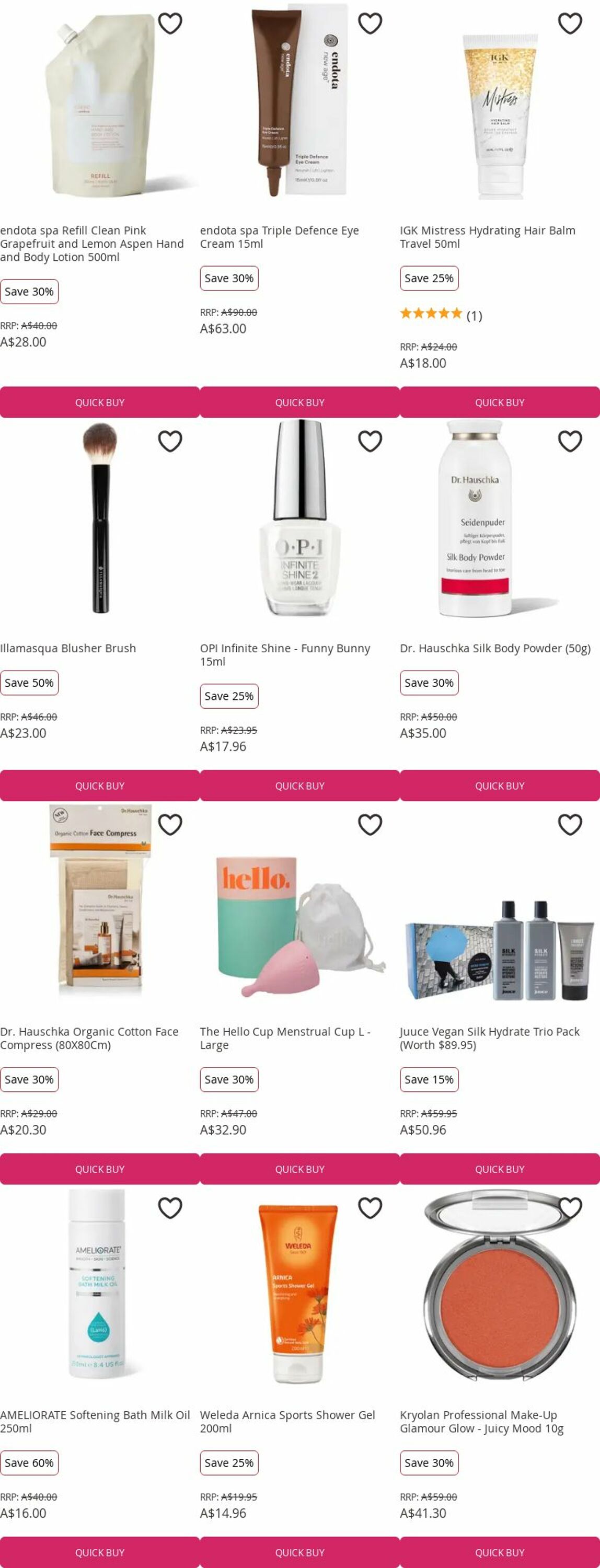
Task: Wishlist the Juuce Vegan Silk Trio Pack
Action: [570, 824]
